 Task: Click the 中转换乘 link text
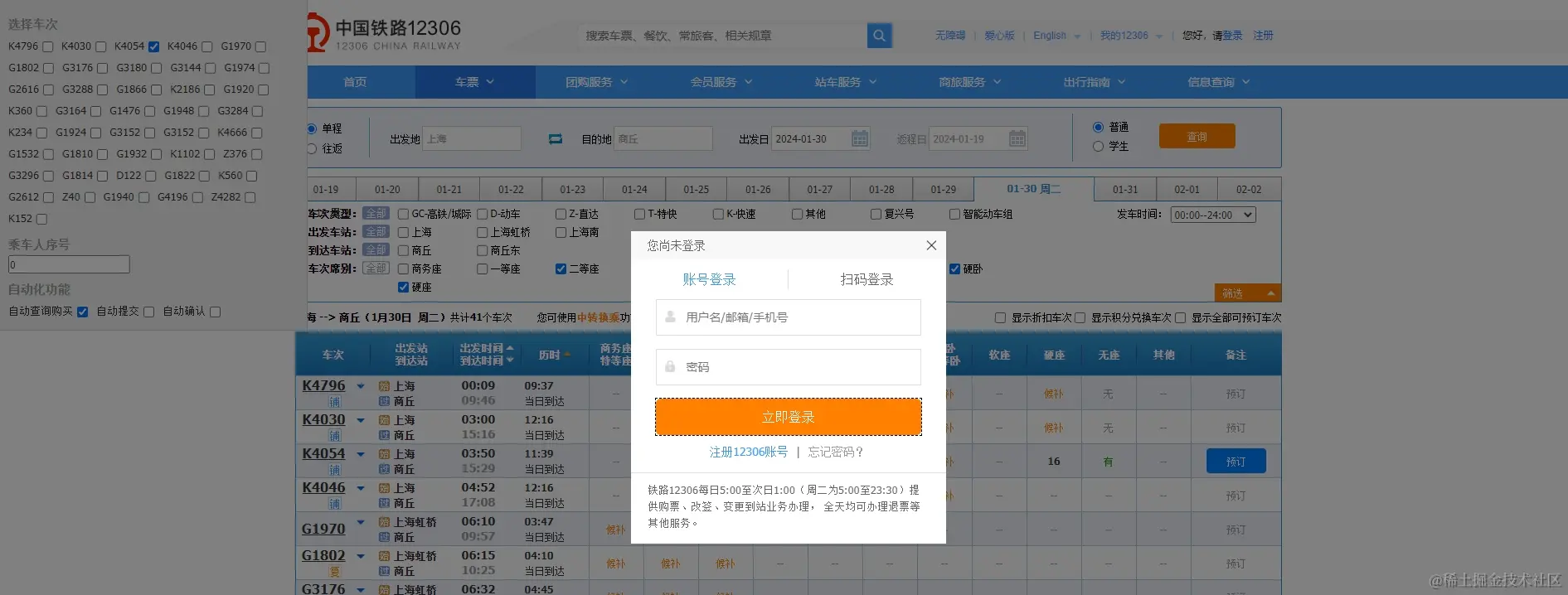pyautogui.click(x=599, y=317)
